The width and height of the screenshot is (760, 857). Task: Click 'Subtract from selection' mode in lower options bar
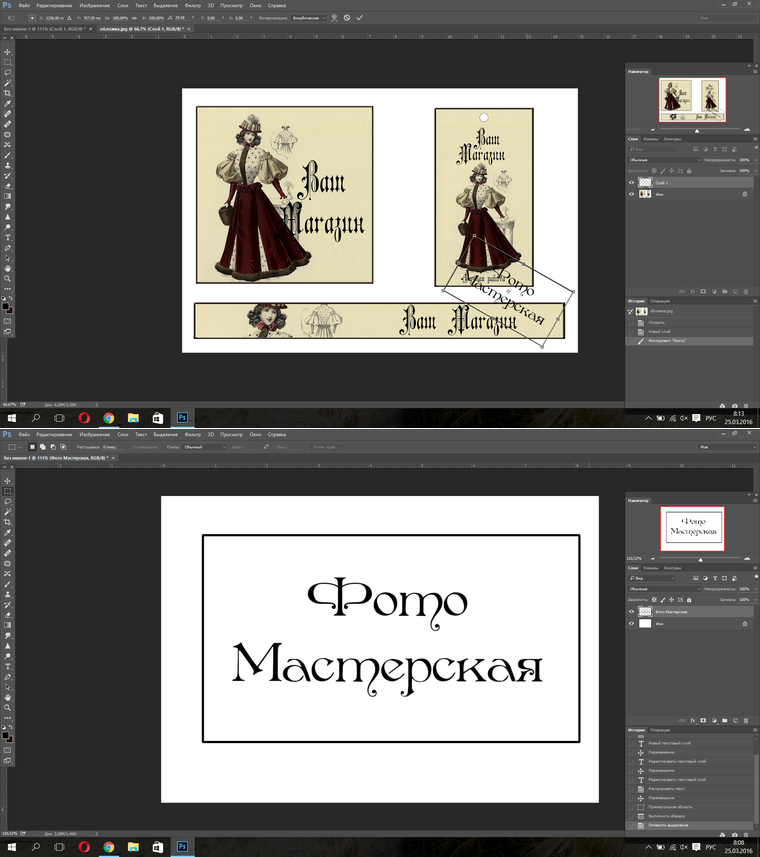pyautogui.click(x=53, y=447)
